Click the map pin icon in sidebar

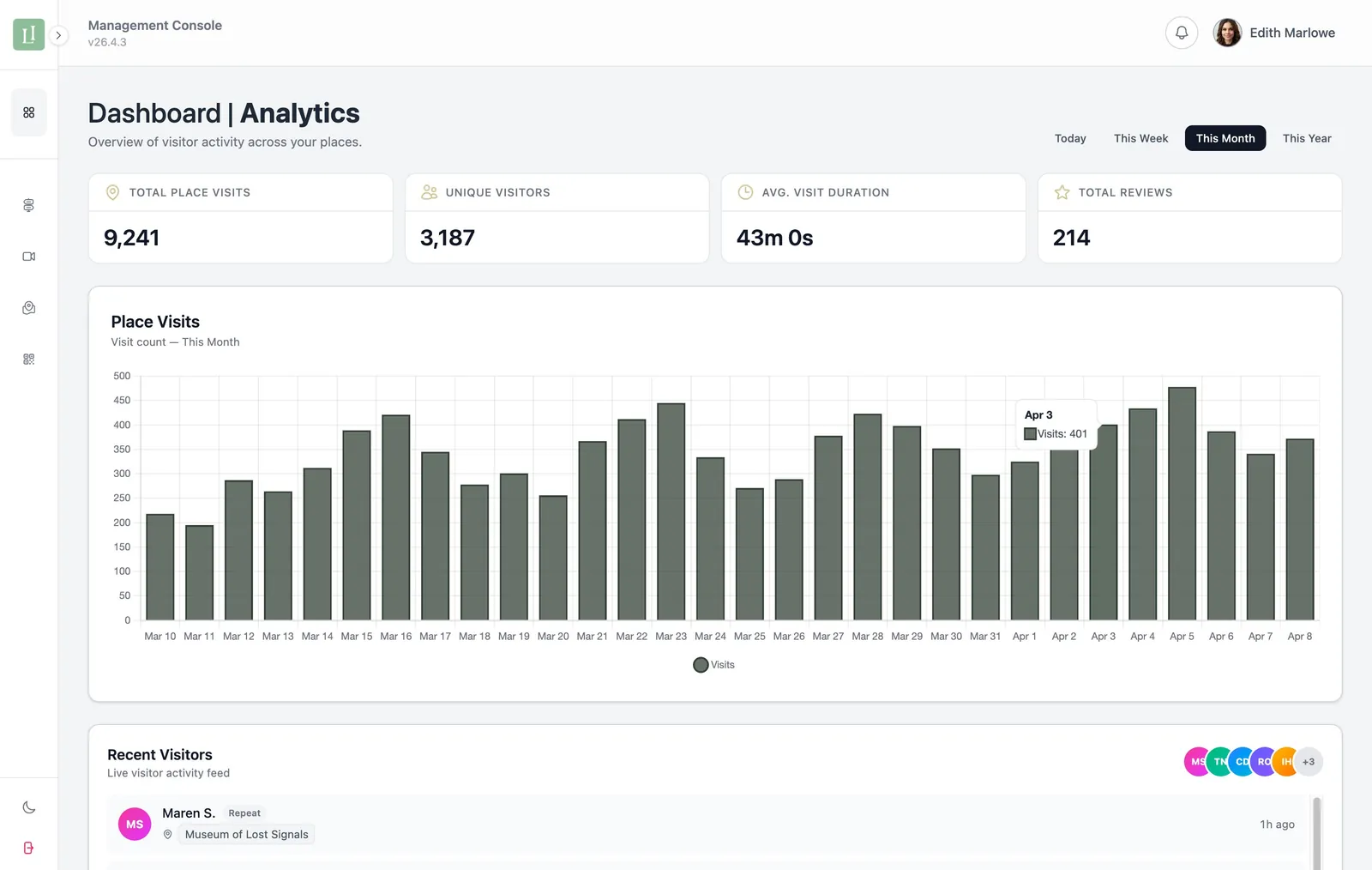[28, 308]
